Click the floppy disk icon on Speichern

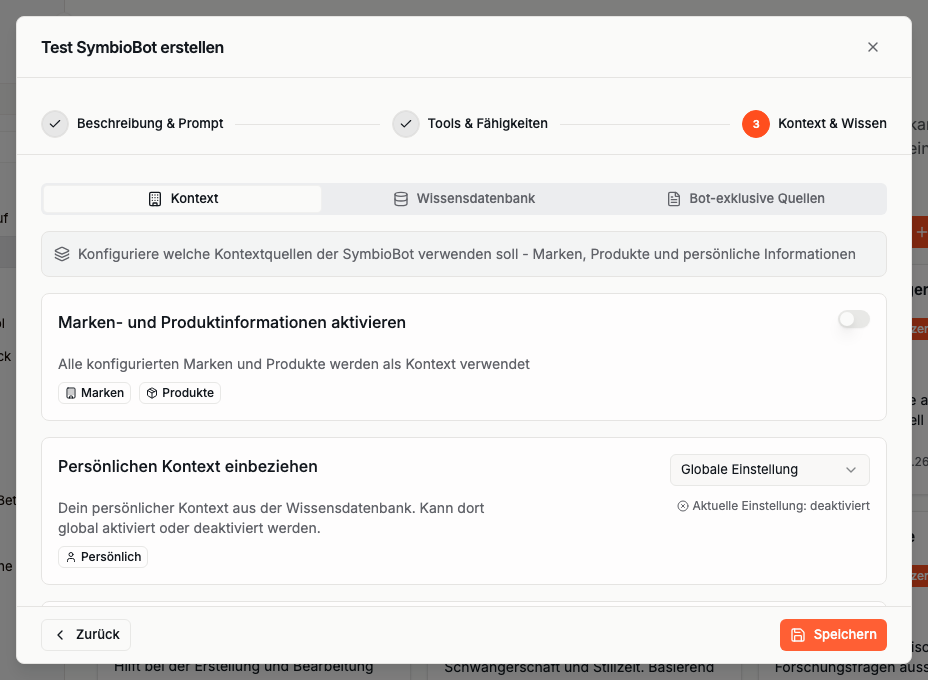point(797,635)
